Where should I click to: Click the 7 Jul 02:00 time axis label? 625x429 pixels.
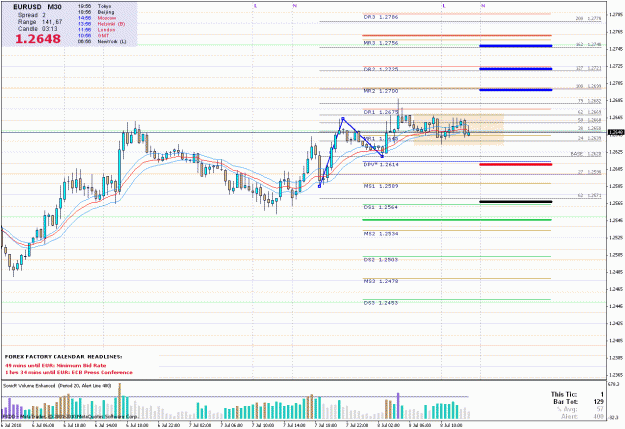pyautogui.click(x=199, y=425)
